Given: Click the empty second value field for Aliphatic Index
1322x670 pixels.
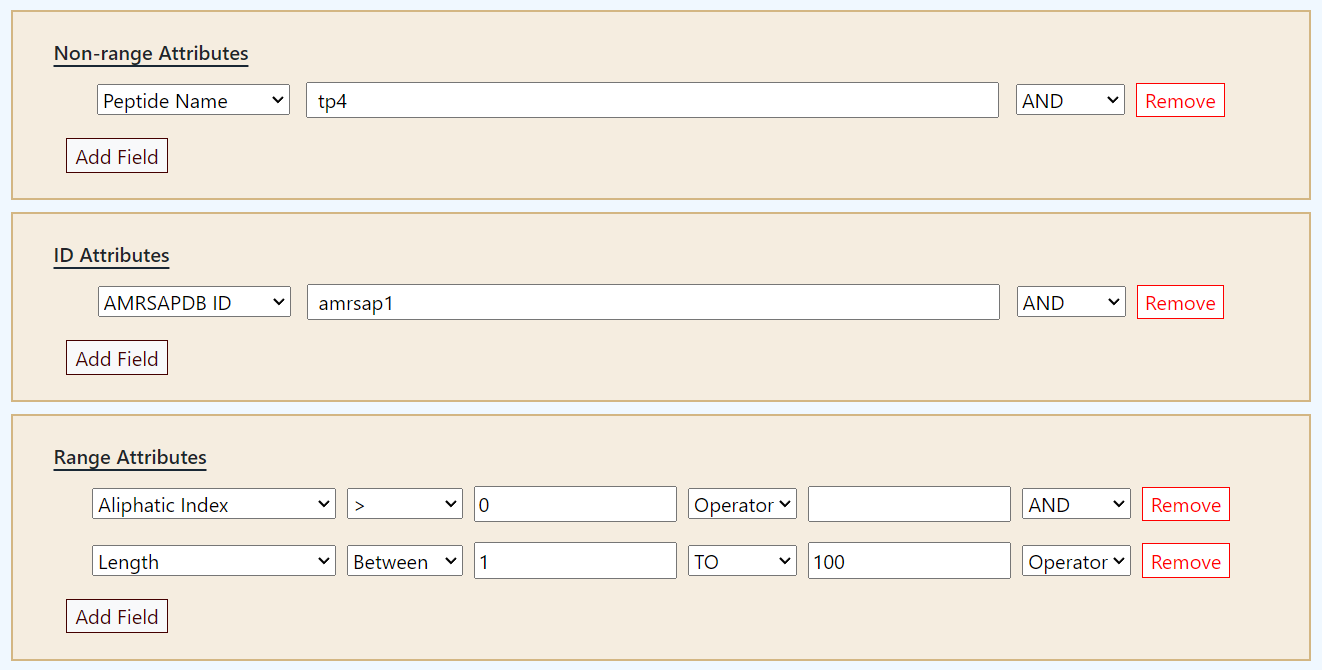Looking at the screenshot, I should point(909,504).
